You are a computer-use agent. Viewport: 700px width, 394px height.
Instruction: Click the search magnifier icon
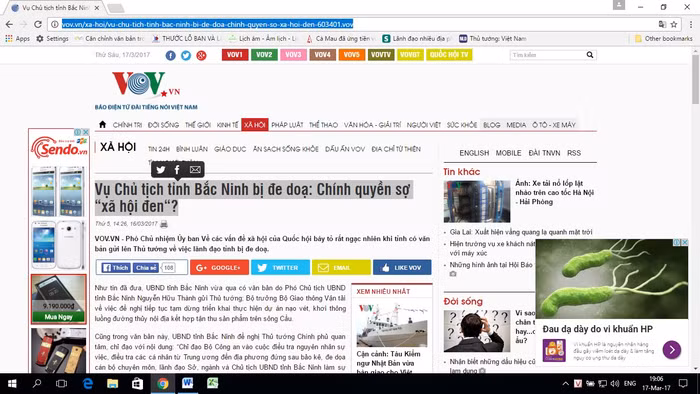tap(590, 55)
